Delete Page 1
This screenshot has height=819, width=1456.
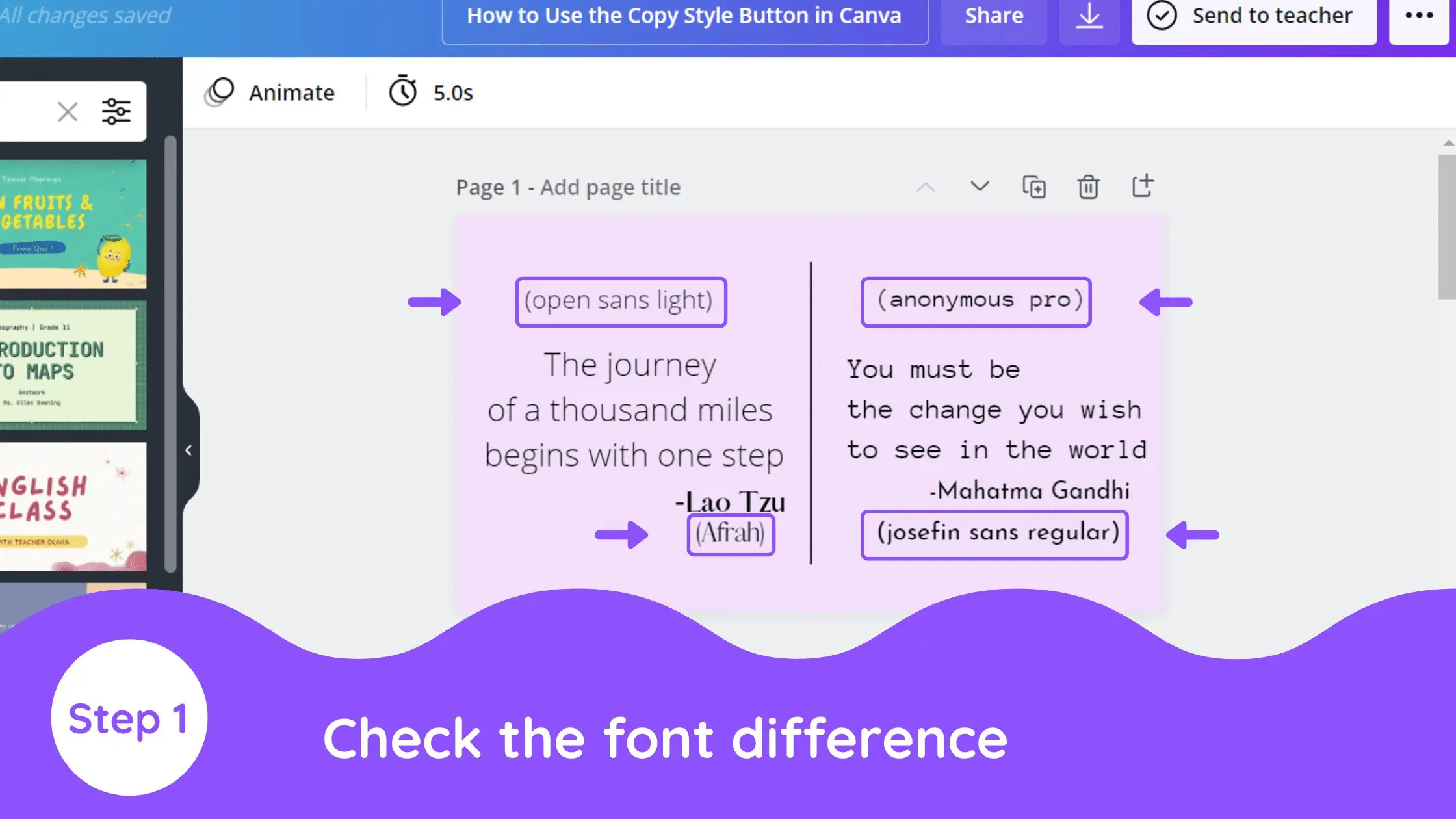1088,187
